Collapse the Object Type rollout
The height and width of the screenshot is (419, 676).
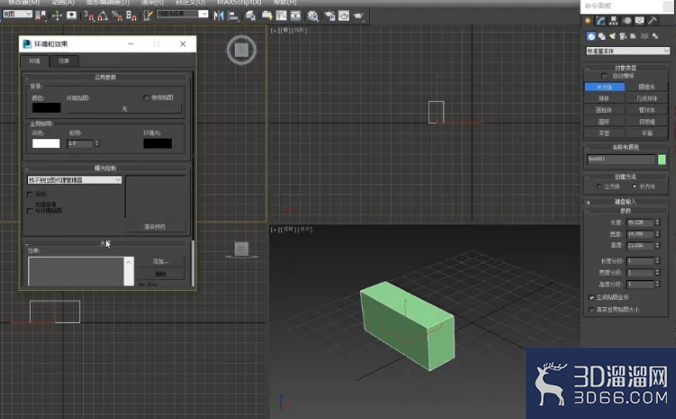click(626, 68)
